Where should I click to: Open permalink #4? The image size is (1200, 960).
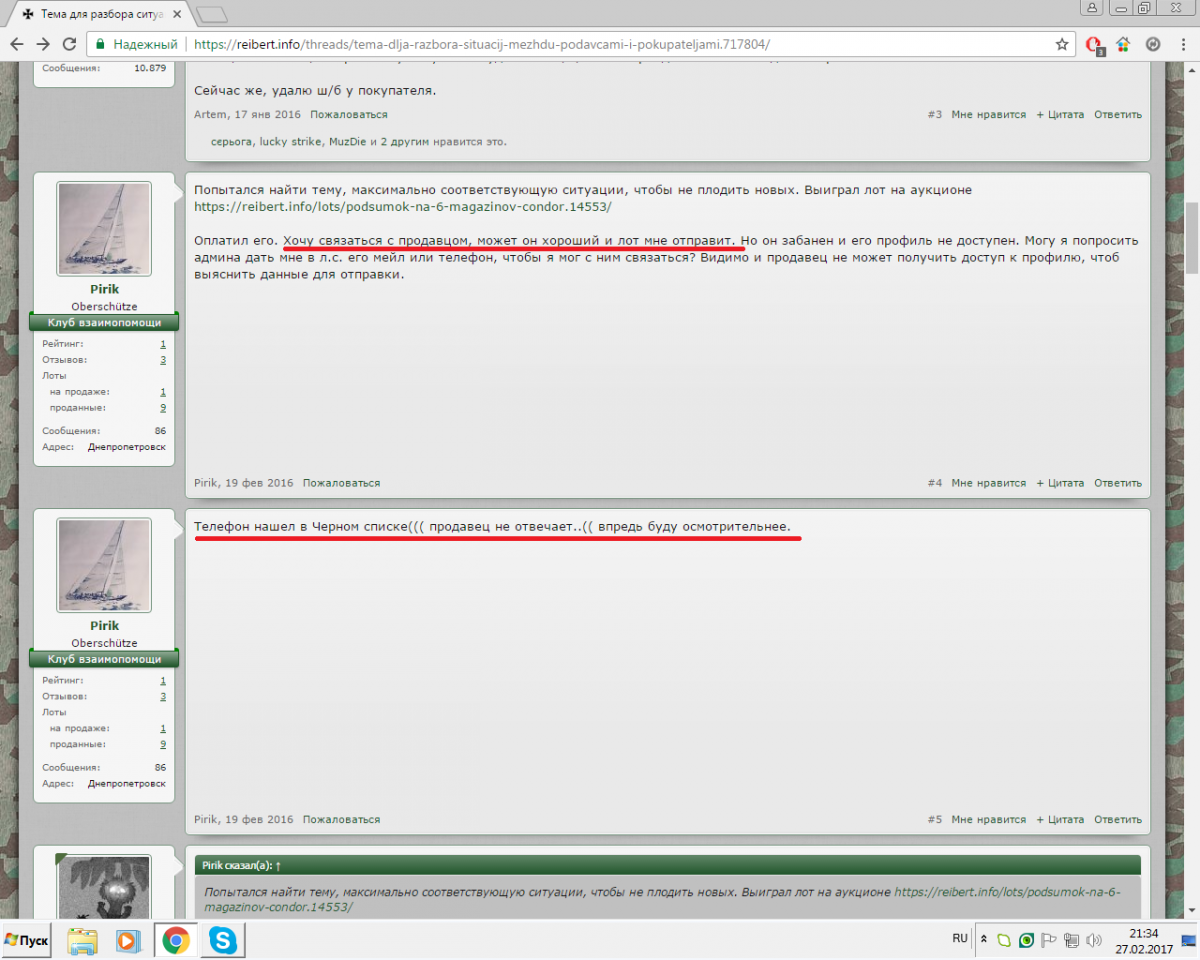click(935, 483)
